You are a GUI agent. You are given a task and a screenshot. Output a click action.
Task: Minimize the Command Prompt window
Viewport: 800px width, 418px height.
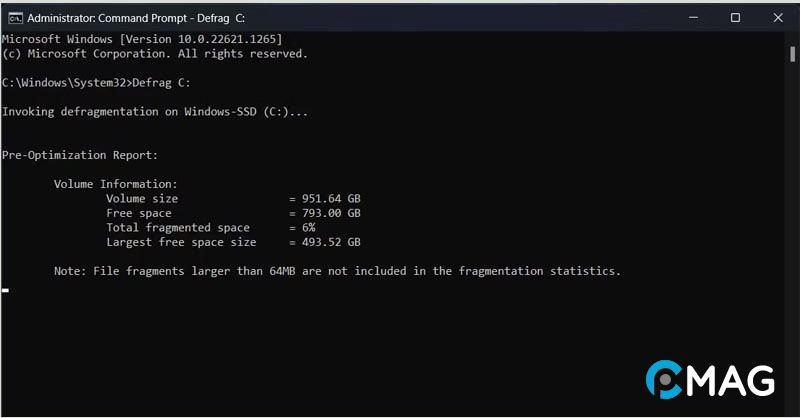(x=691, y=18)
